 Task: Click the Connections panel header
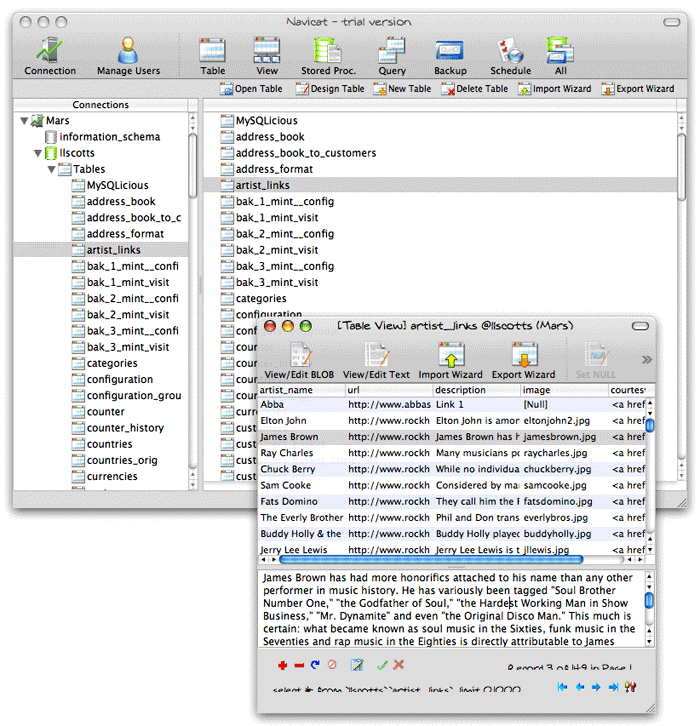pos(100,105)
